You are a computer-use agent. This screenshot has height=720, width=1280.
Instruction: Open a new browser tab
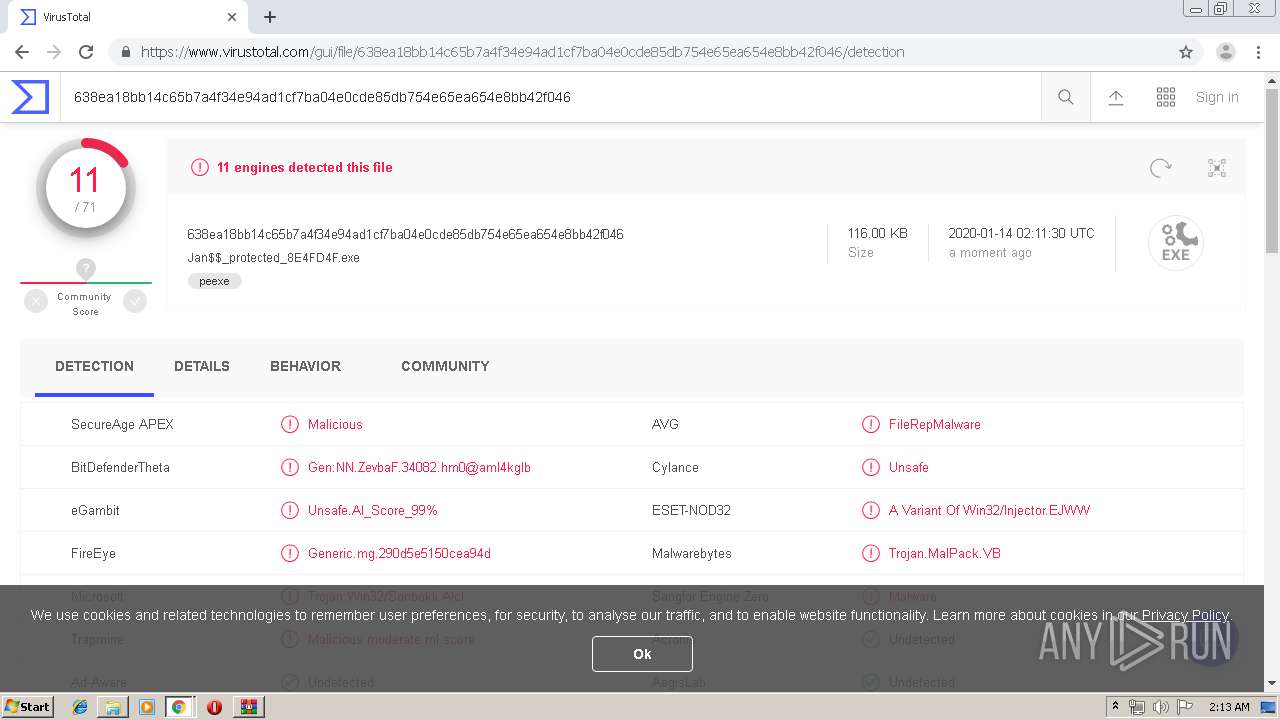[270, 17]
